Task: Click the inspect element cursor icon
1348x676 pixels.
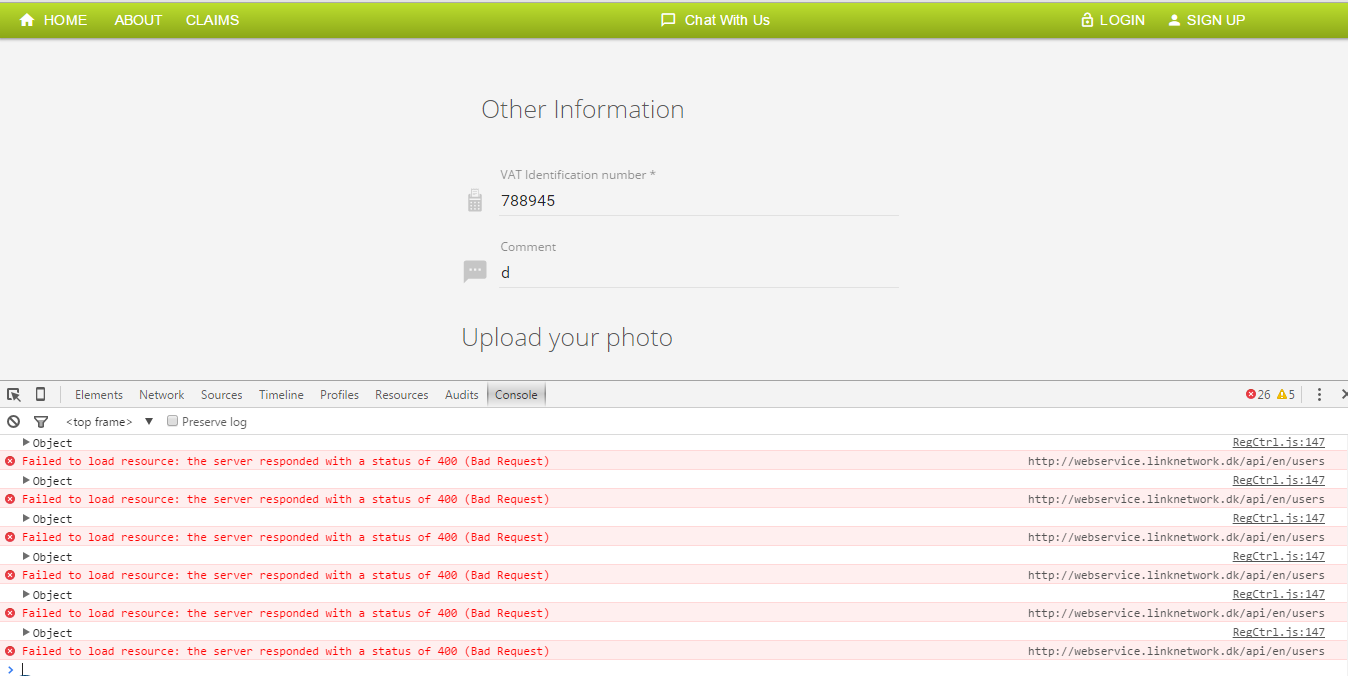Action: [x=14, y=395]
